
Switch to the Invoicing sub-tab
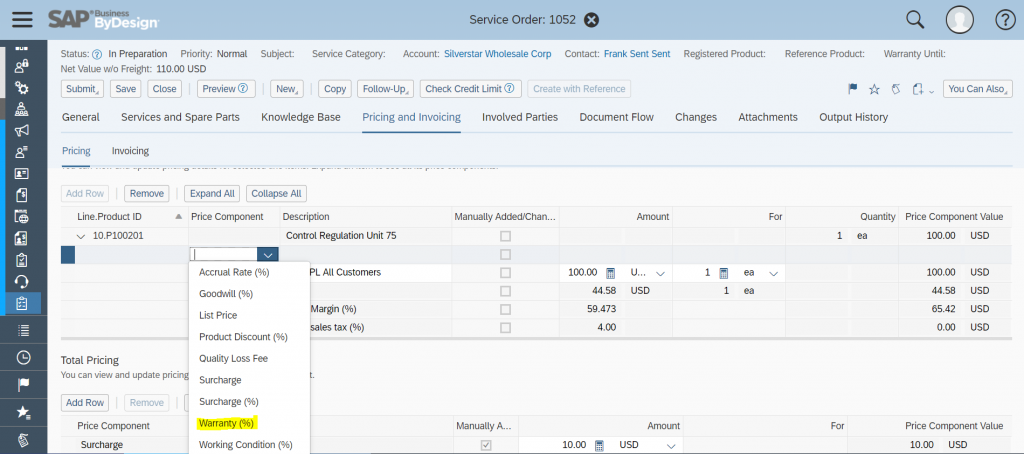tap(131, 151)
